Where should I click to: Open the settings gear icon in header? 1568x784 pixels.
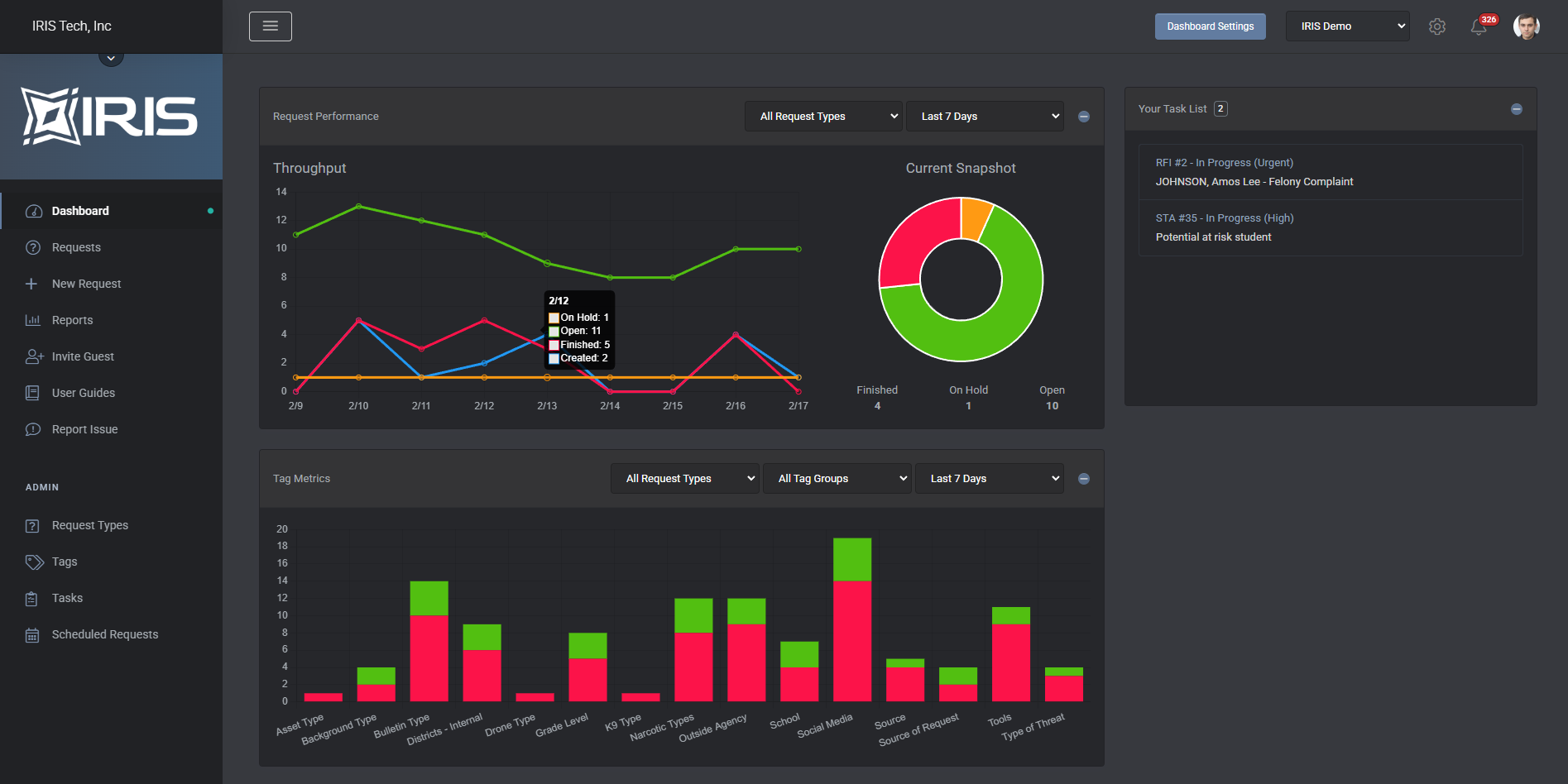[x=1437, y=26]
